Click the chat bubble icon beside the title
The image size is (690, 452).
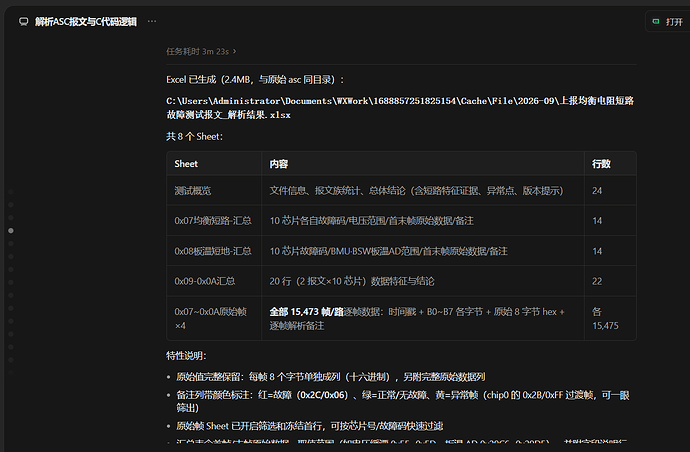[24, 22]
